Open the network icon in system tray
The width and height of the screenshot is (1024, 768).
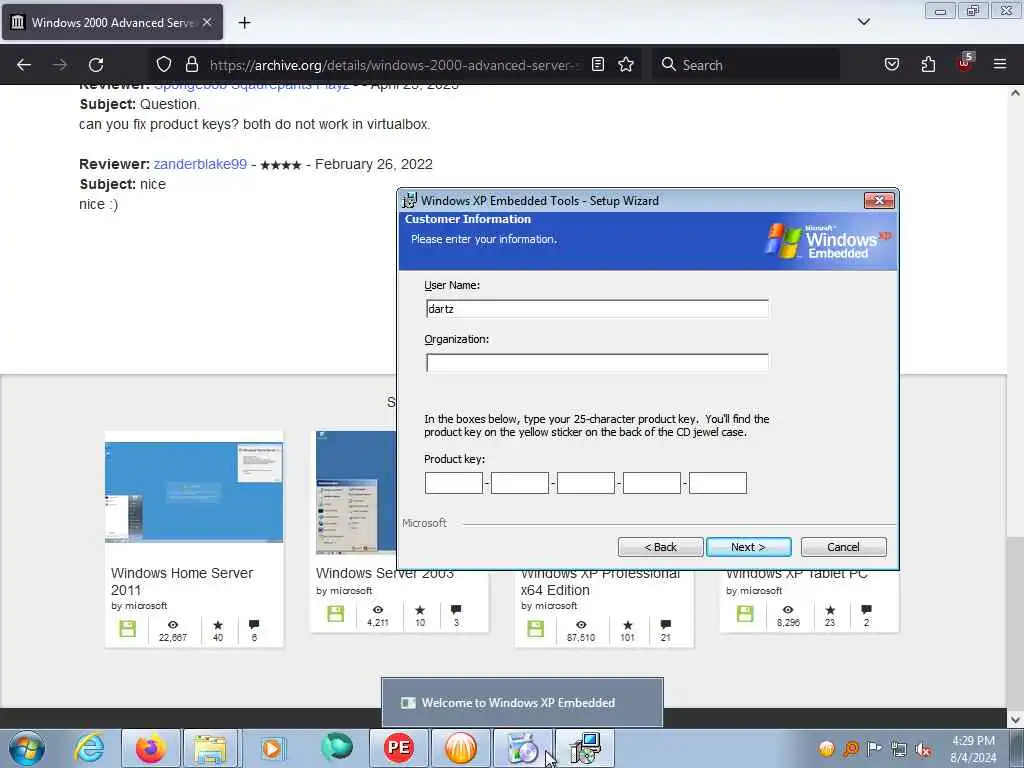point(899,749)
